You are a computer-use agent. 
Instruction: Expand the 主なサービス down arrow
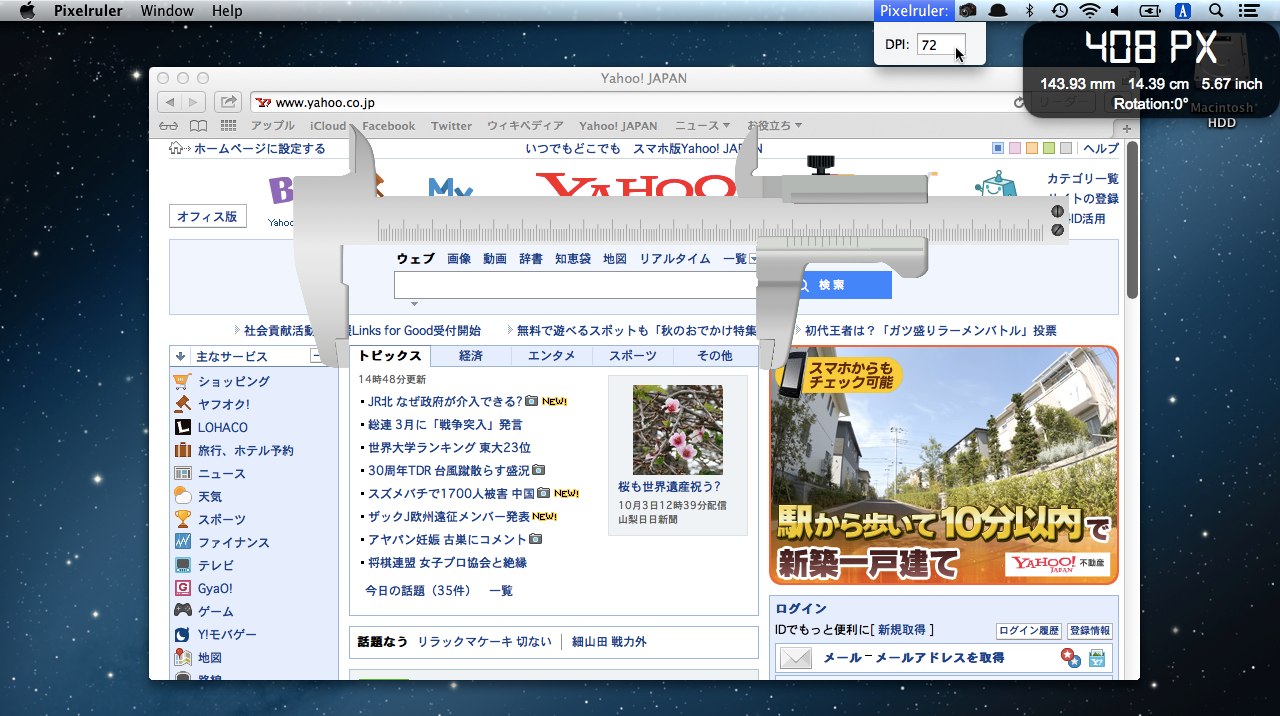pos(180,356)
